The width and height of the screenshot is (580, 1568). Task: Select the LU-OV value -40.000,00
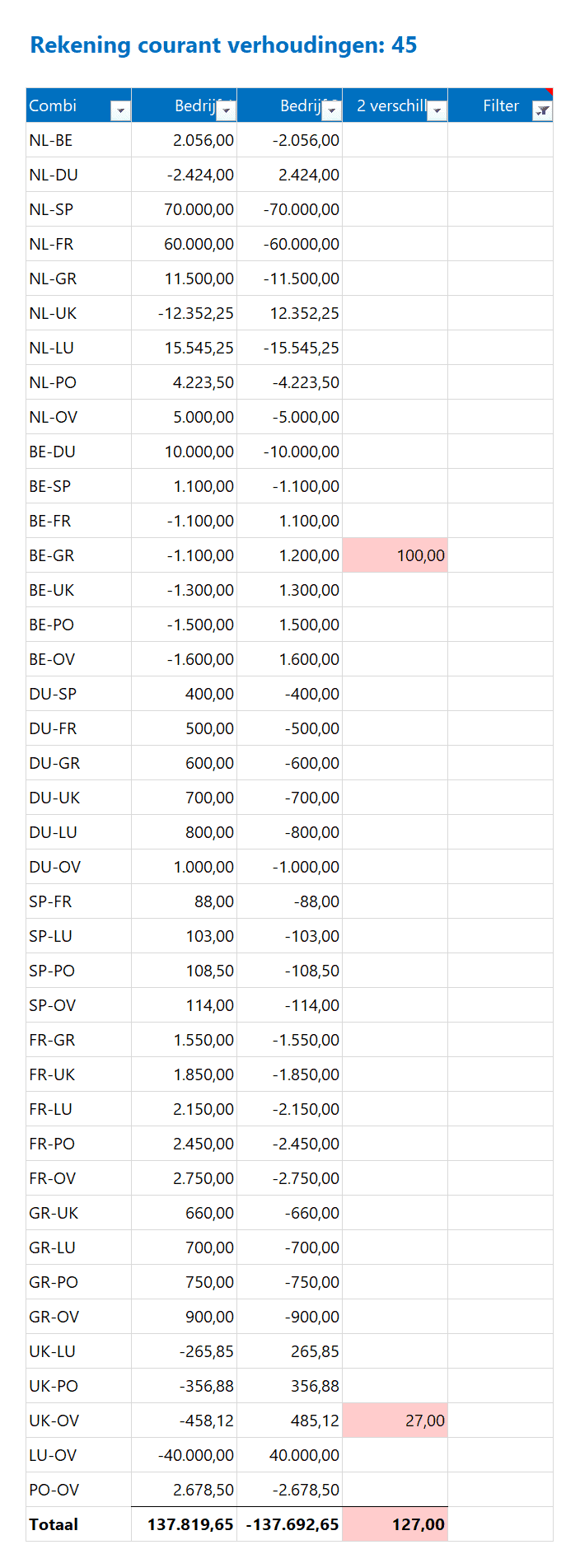[x=185, y=1454]
